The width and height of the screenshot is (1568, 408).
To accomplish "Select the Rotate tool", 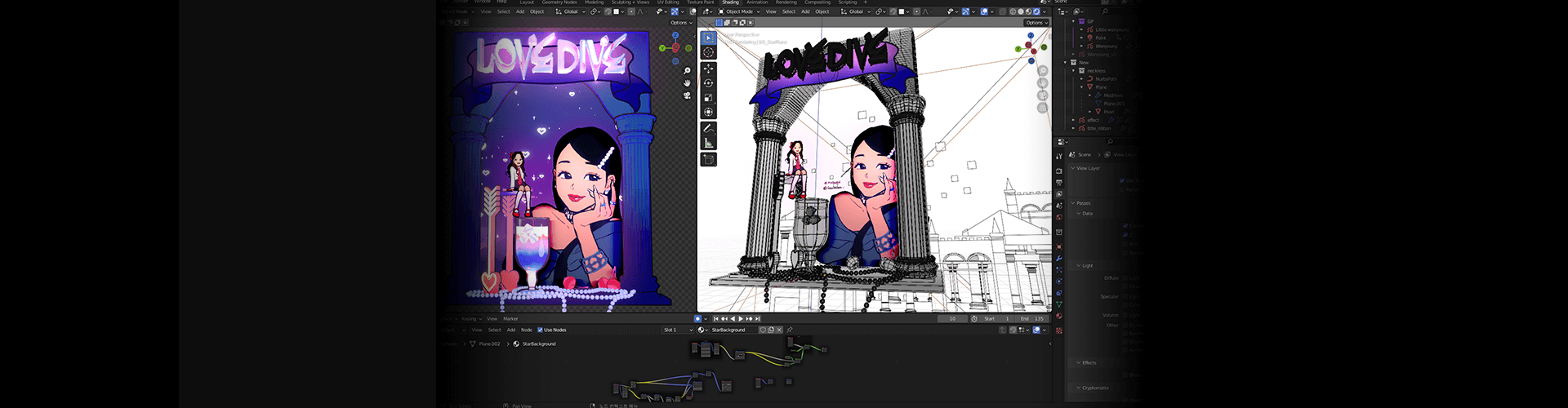I will pos(708,83).
